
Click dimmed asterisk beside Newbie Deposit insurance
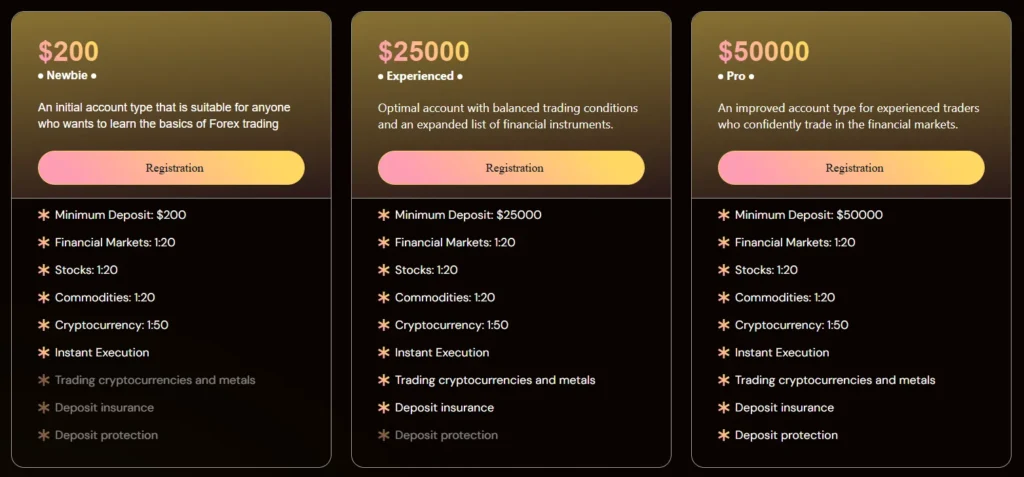point(43,407)
